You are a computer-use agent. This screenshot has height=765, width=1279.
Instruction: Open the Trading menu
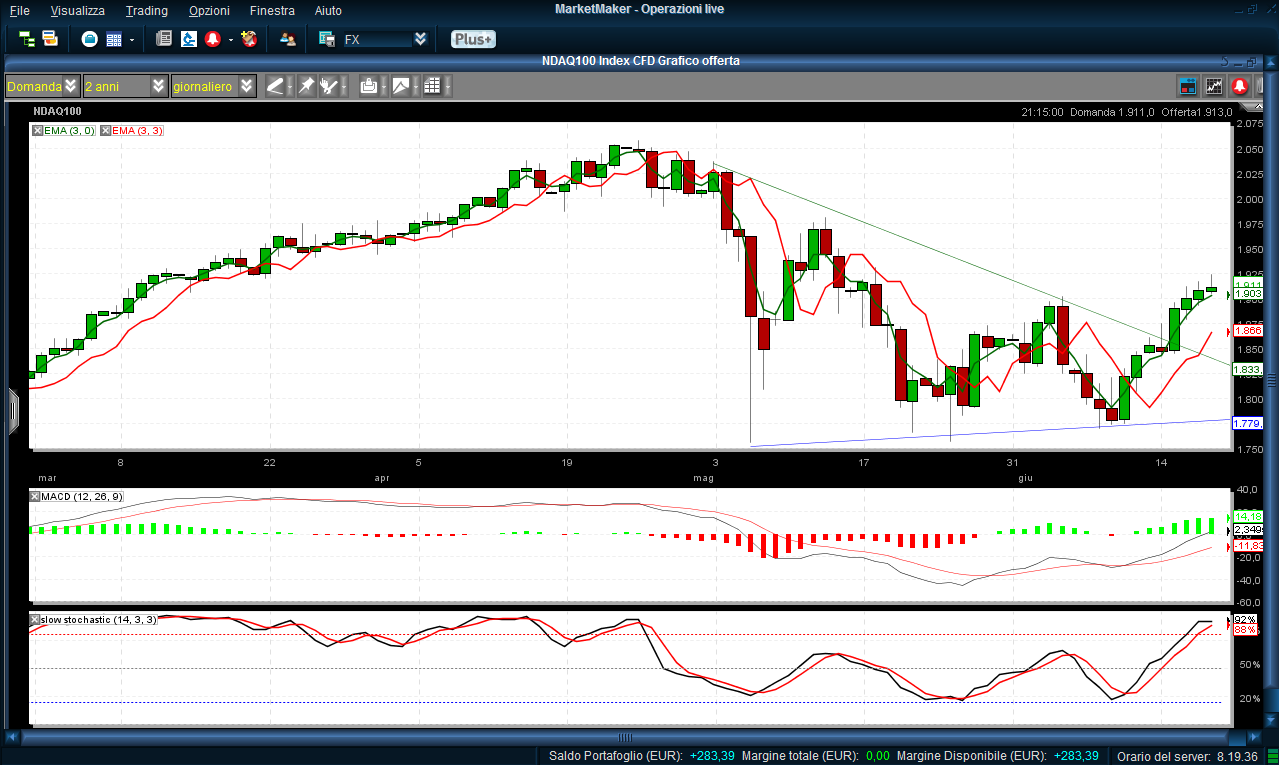146,10
